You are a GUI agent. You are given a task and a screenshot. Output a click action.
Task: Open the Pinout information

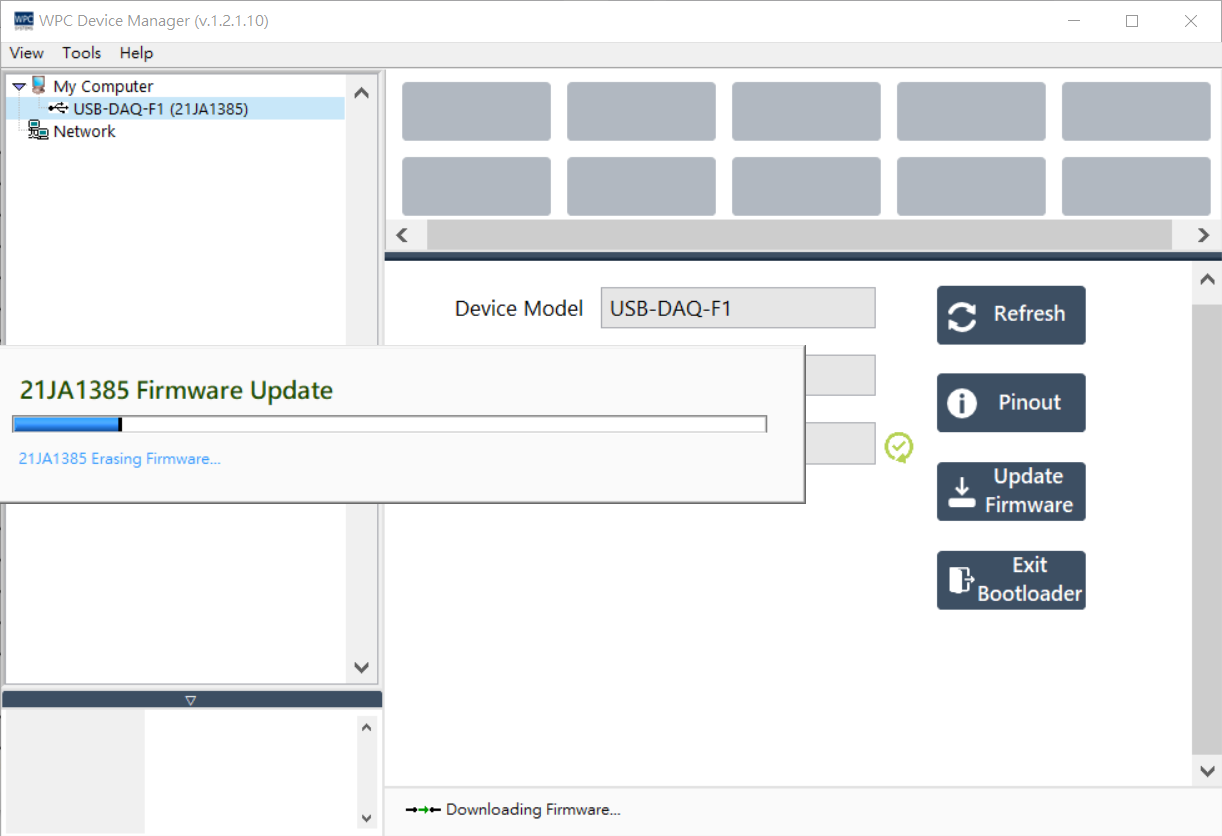1011,402
